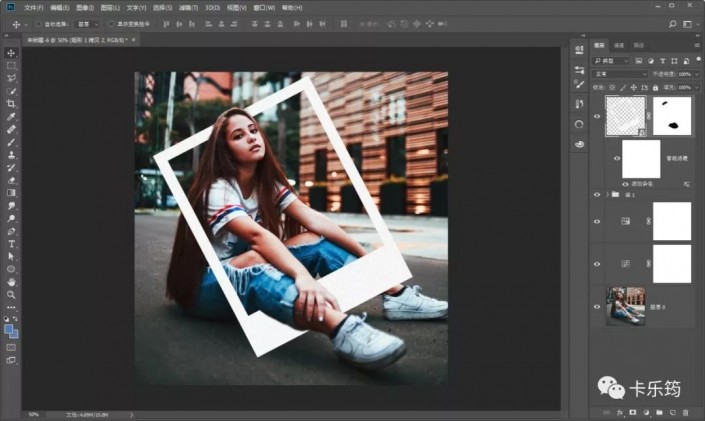This screenshot has width=705, height=421.
Task: Select the Eyedropper tool
Action: click(x=11, y=116)
